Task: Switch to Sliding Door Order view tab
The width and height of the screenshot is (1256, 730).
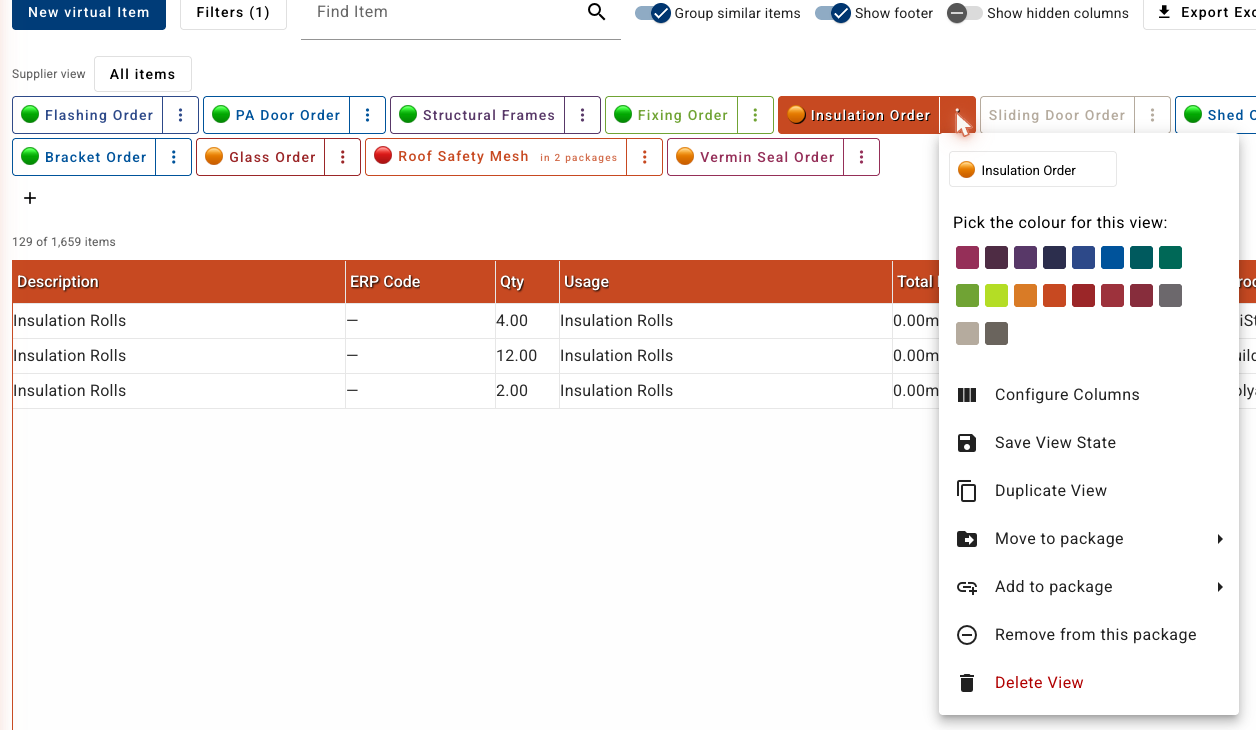Action: (x=1058, y=115)
